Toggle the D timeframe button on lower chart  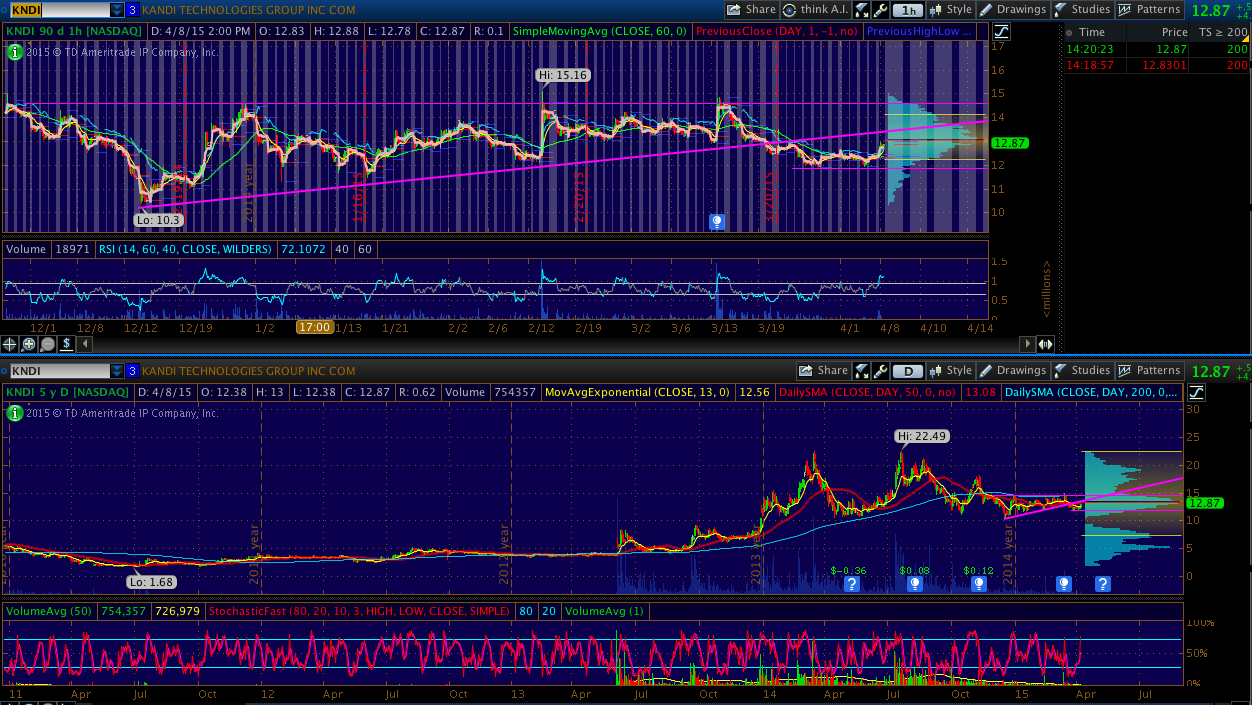(907, 371)
